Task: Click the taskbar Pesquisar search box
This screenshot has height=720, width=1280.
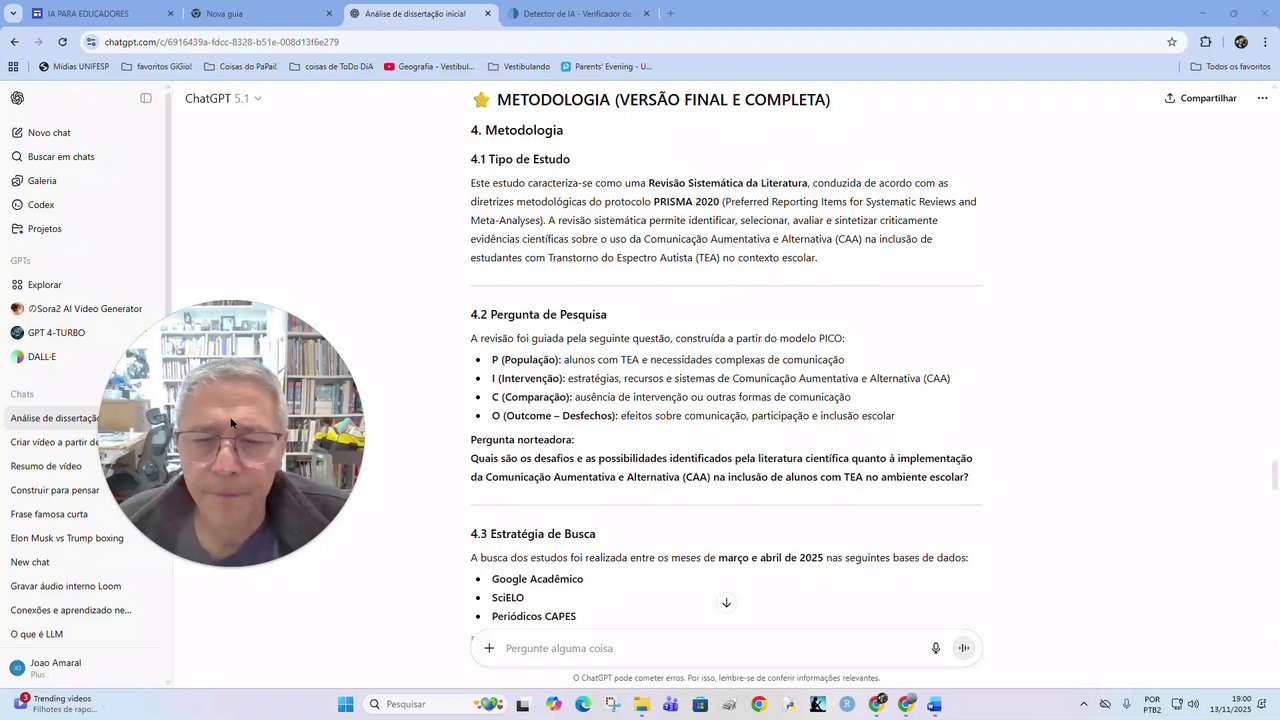Action: pos(435,704)
